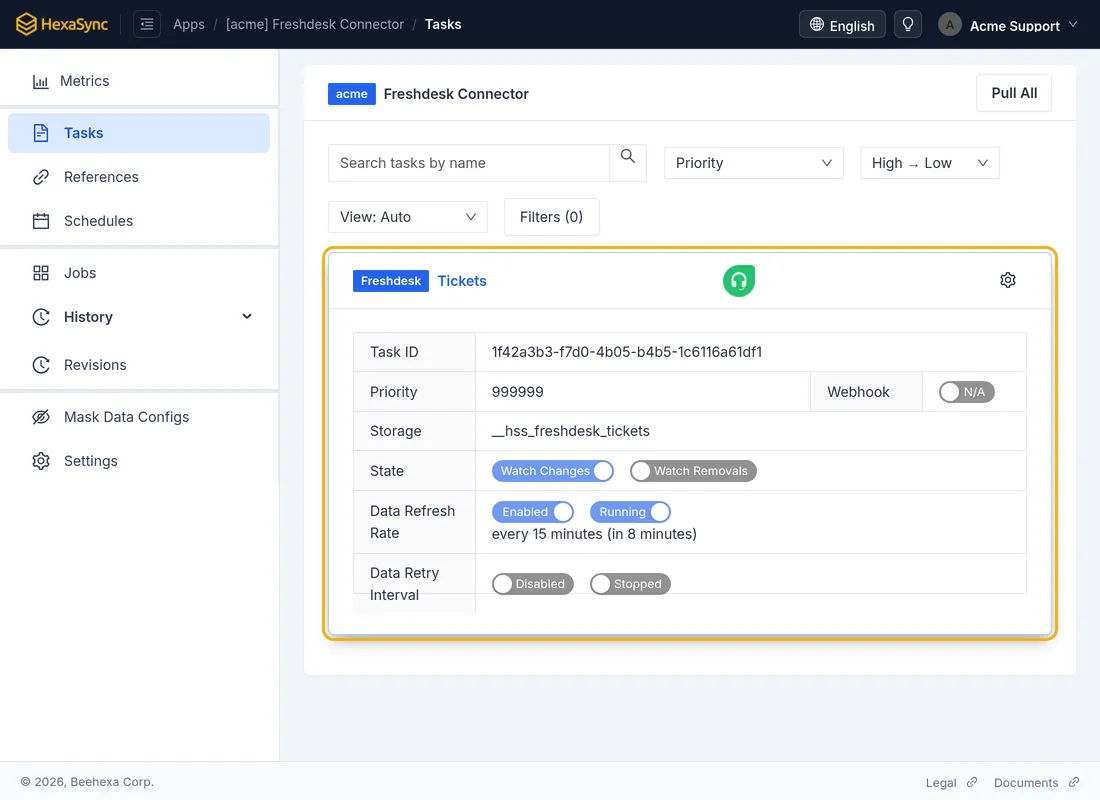Open the Legal footer link

click(x=941, y=782)
